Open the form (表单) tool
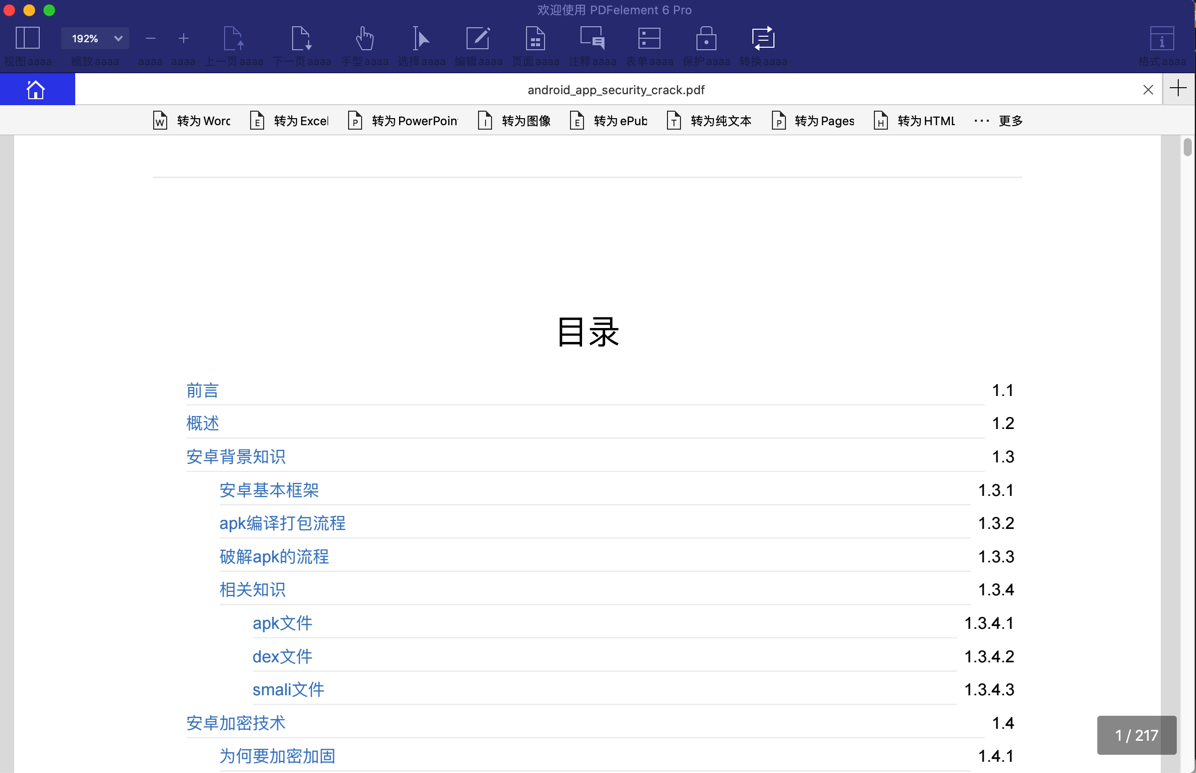Viewport: 1196px width, 773px height. [x=649, y=38]
